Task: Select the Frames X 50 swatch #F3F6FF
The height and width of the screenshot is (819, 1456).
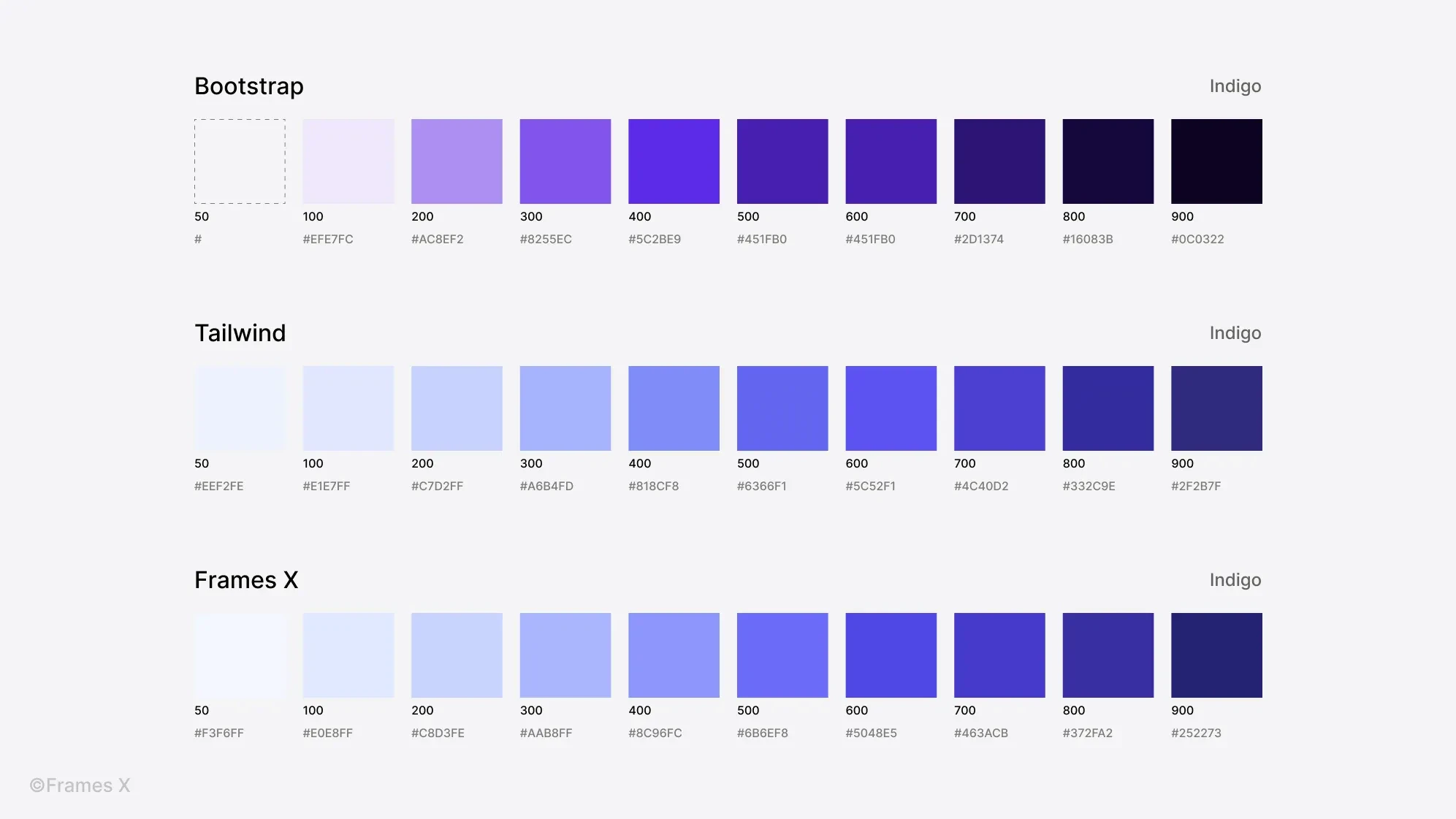Action: (x=240, y=655)
